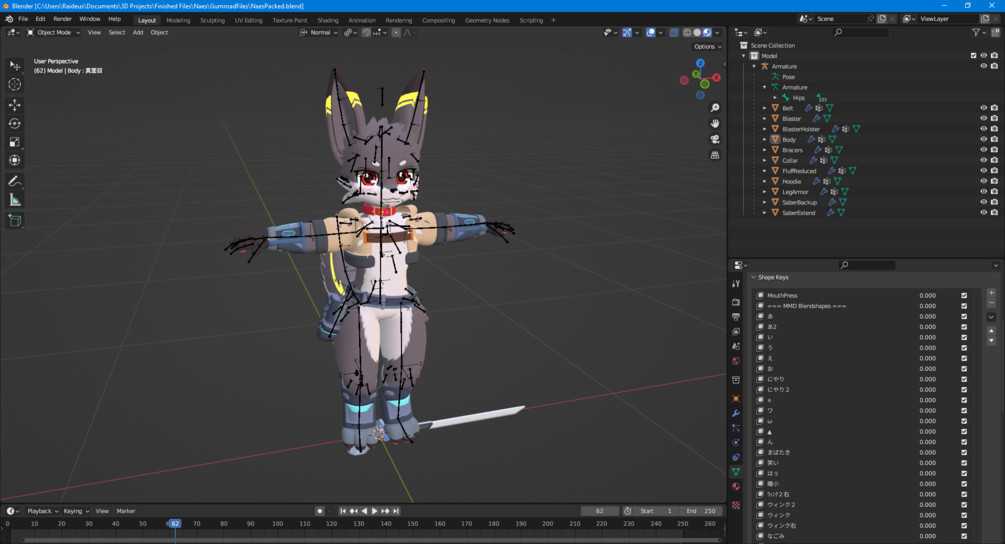Collapse the Model collection
The image size is (1005, 544).
[x=743, y=56]
